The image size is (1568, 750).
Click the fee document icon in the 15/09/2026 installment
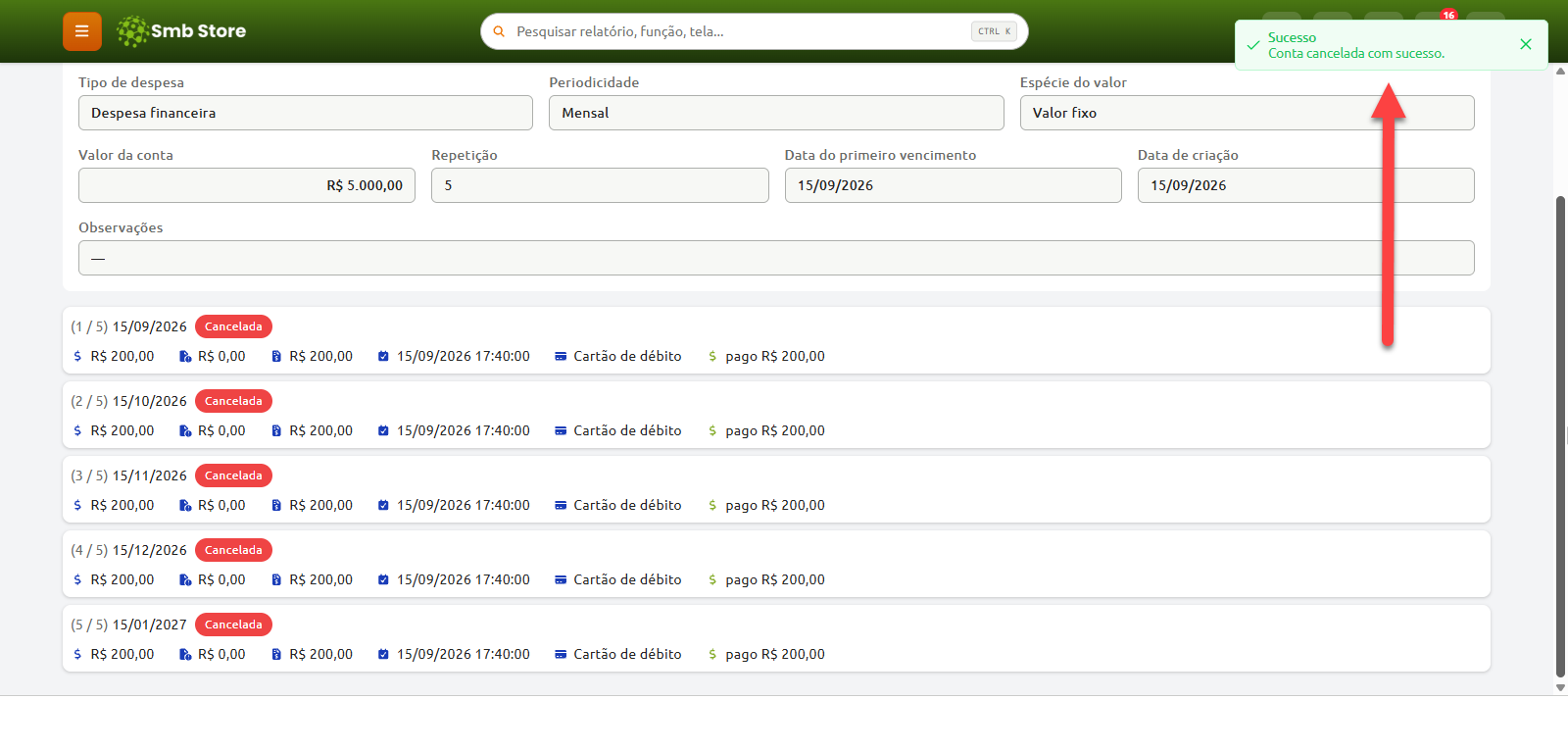click(185, 356)
